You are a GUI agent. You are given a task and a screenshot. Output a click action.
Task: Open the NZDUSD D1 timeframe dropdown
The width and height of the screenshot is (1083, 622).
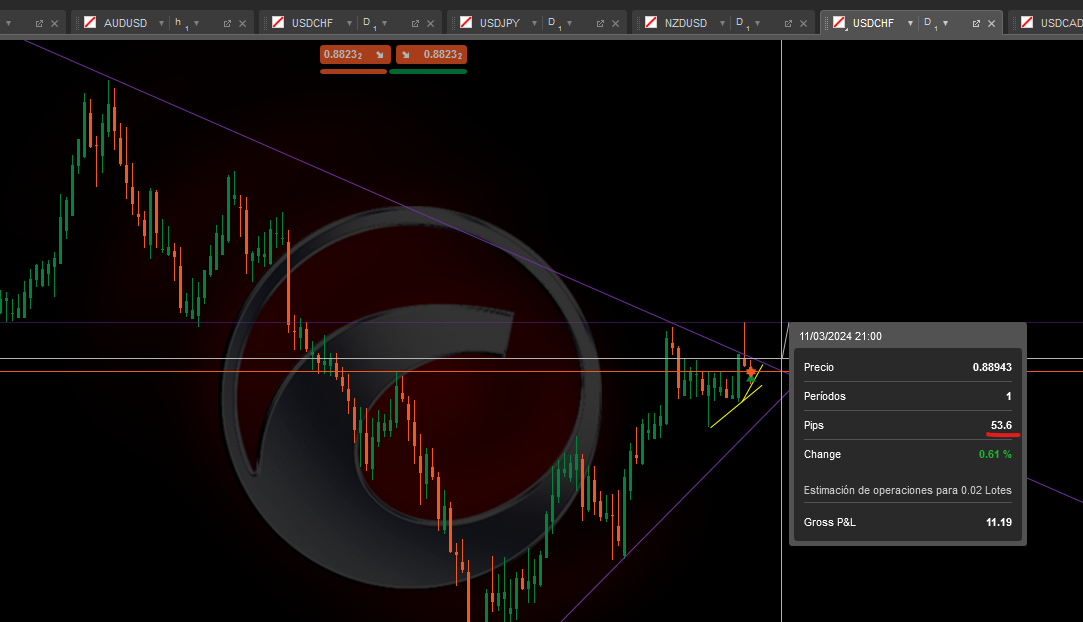click(758, 23)
